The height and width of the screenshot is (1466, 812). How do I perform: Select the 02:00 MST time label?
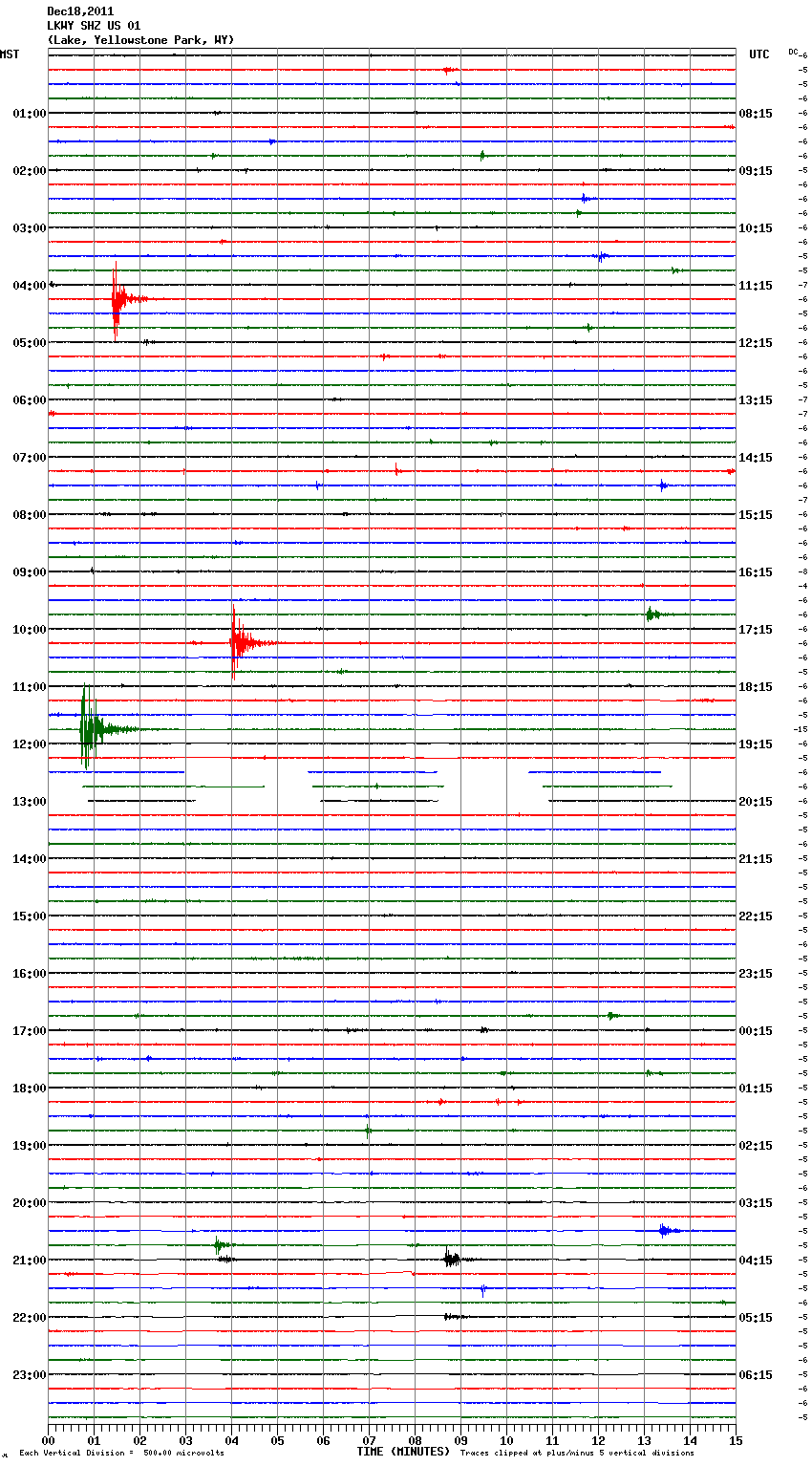click(29, 171)
